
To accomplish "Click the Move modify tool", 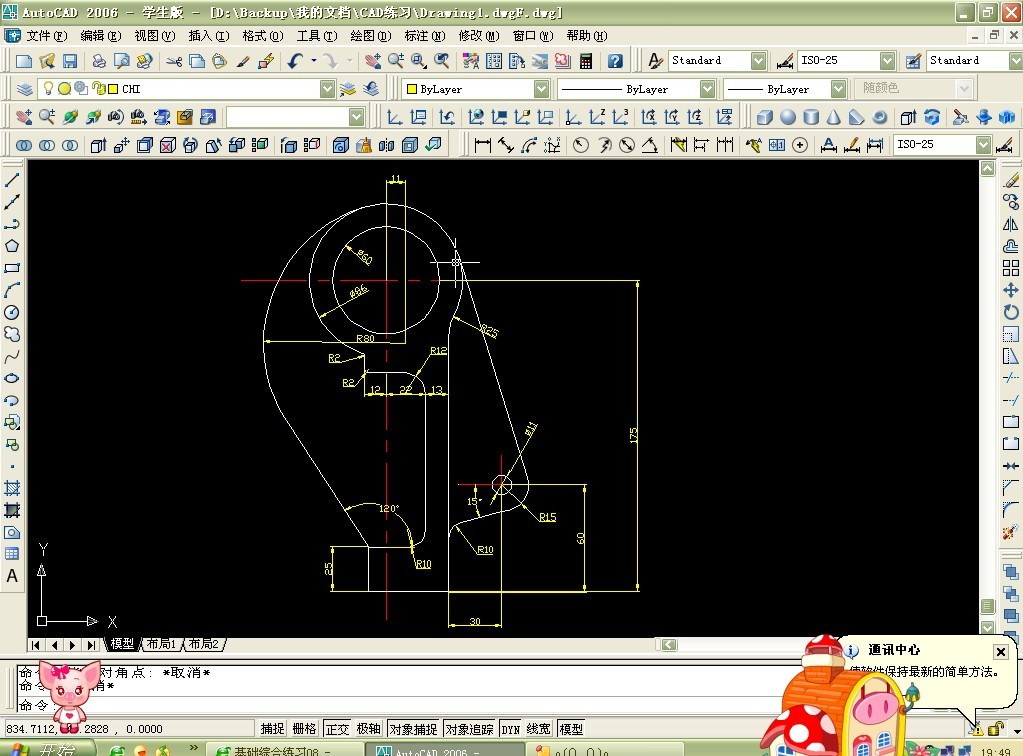I will pos(1011,290).
